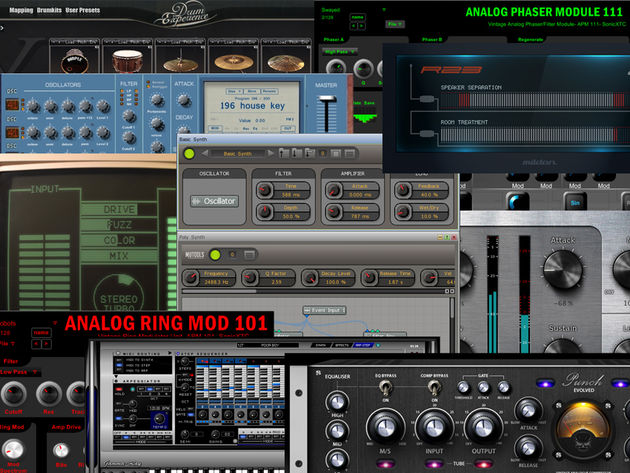This screenshot has width=630, height=473.
Task: Click the save preset icon in Basic Synth
Action: click(x=297, y=153)
